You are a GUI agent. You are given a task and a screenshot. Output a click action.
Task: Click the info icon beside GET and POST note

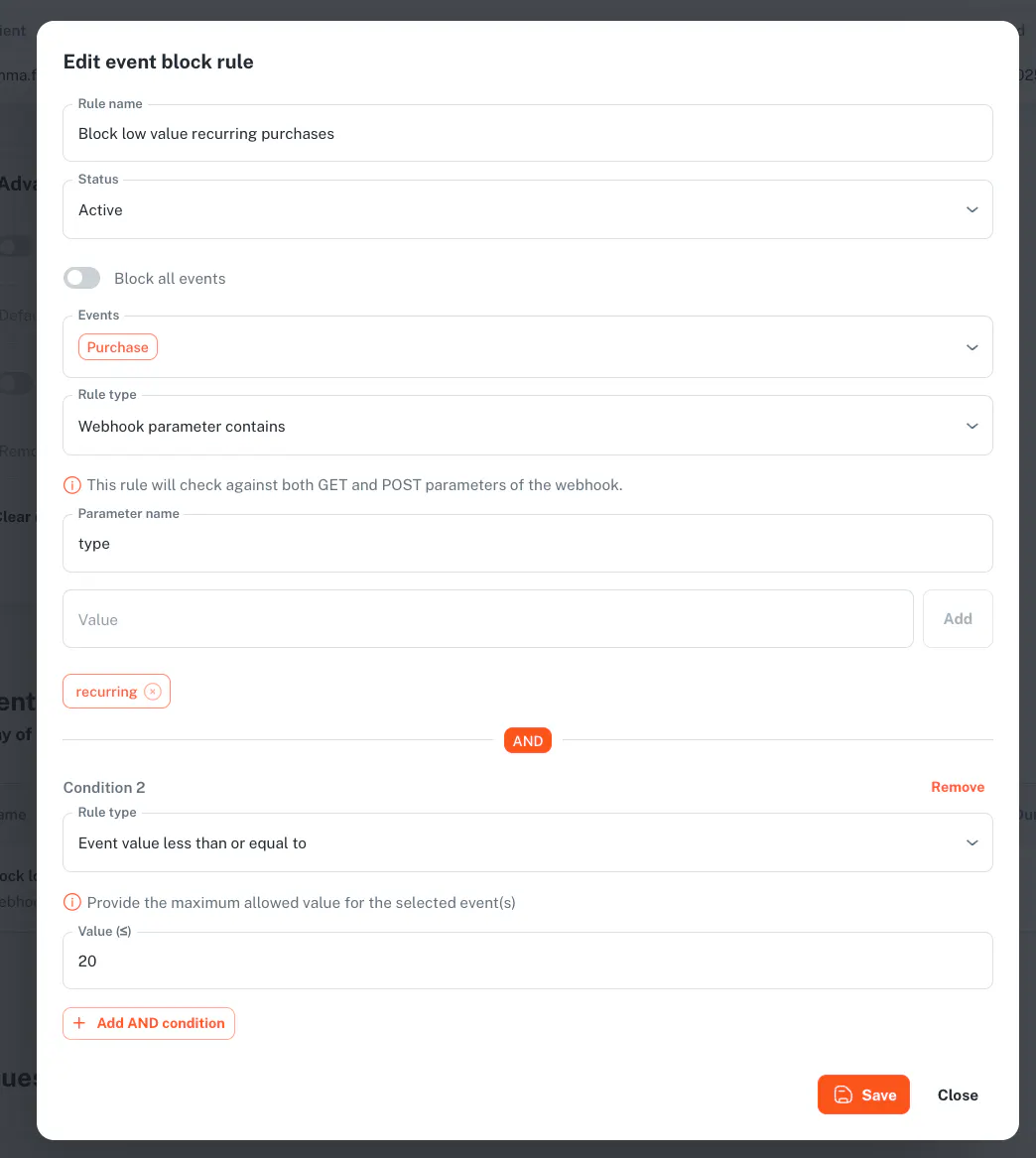[x=71, y=485]
